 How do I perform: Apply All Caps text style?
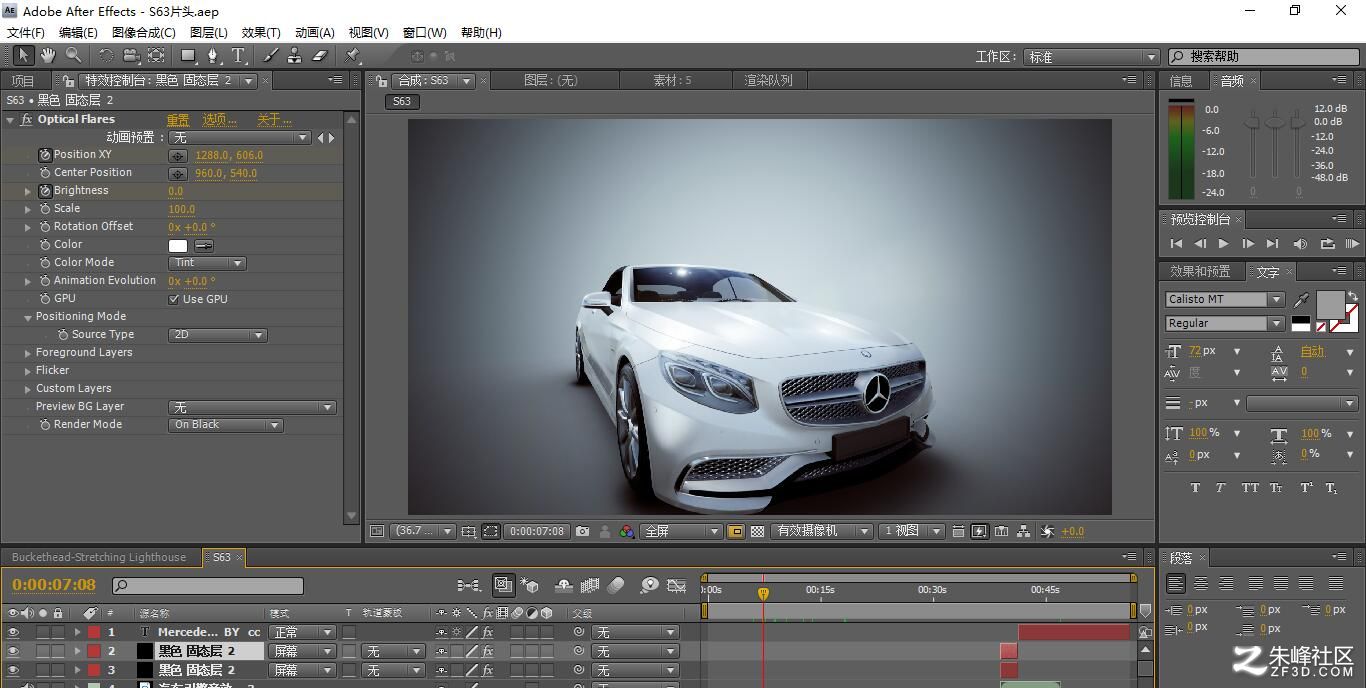1250,488
